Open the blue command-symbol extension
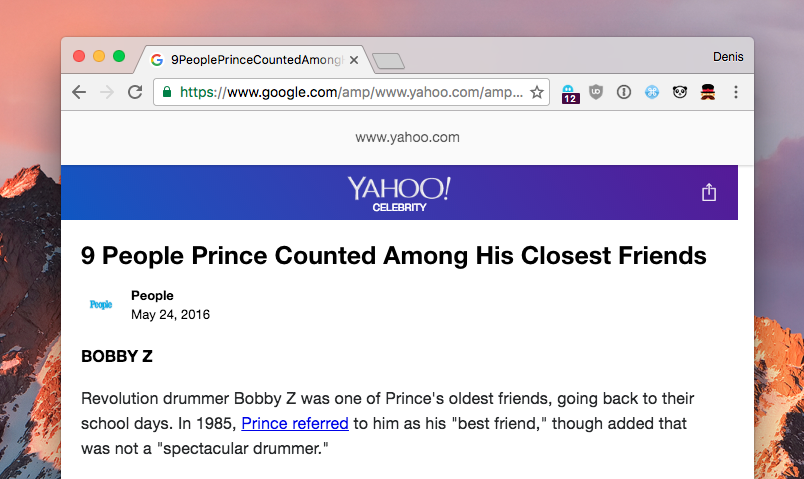 (652, 92)
